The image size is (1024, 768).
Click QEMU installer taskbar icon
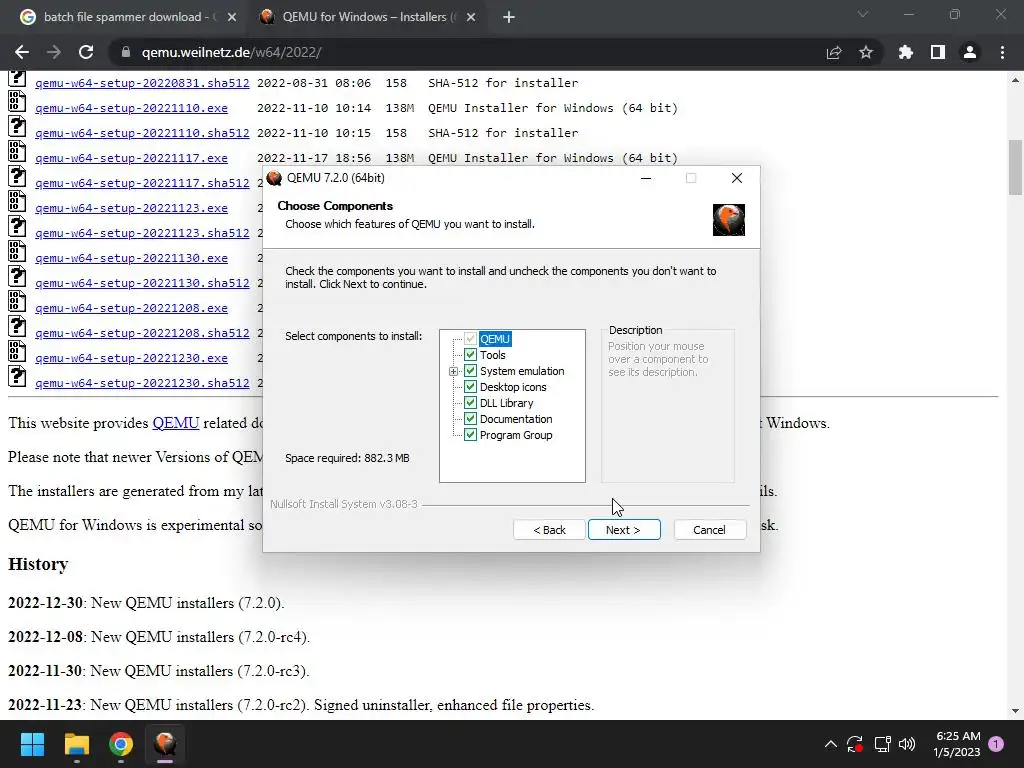click(x=165, y=744)
